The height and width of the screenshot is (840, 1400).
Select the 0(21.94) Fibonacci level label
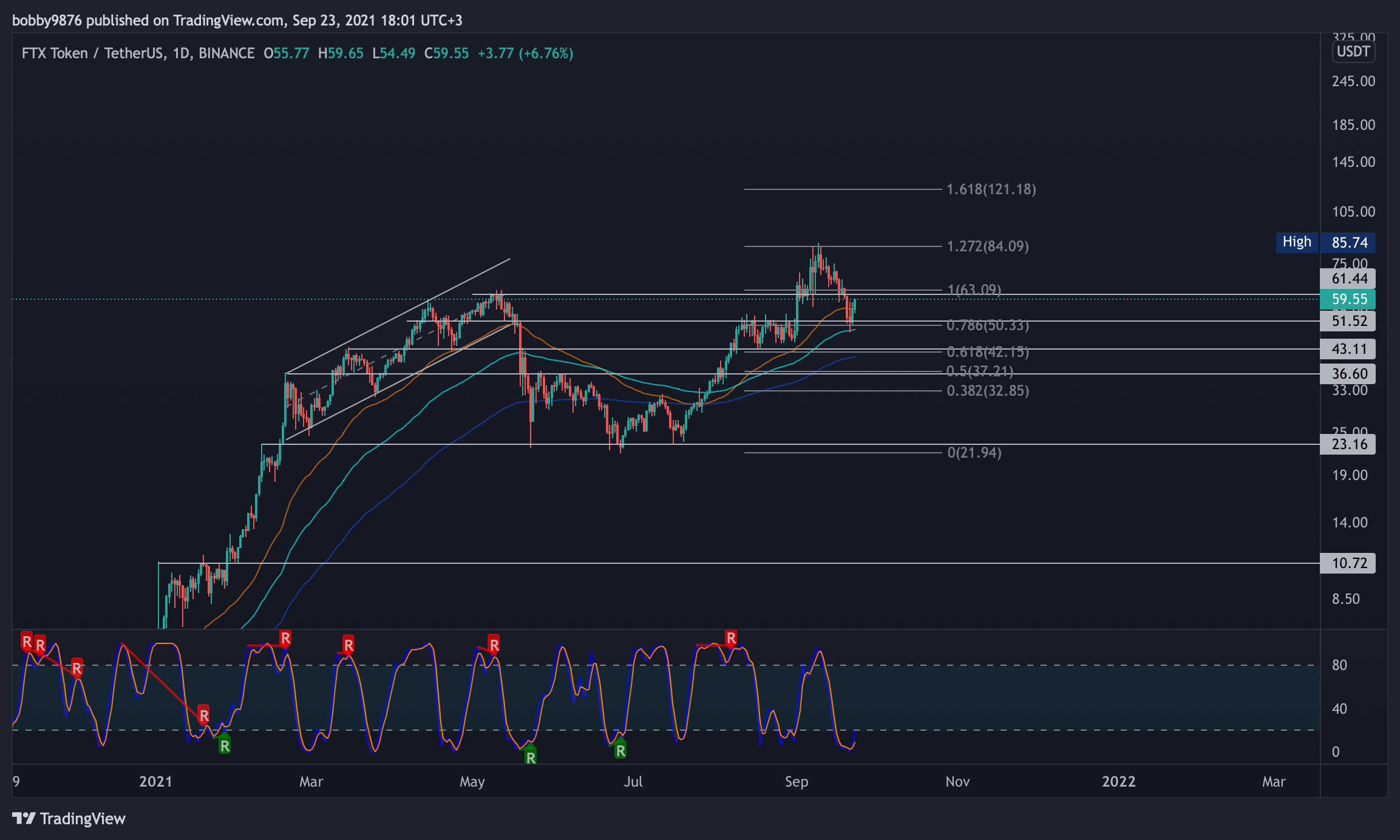[x=974, y=453]
